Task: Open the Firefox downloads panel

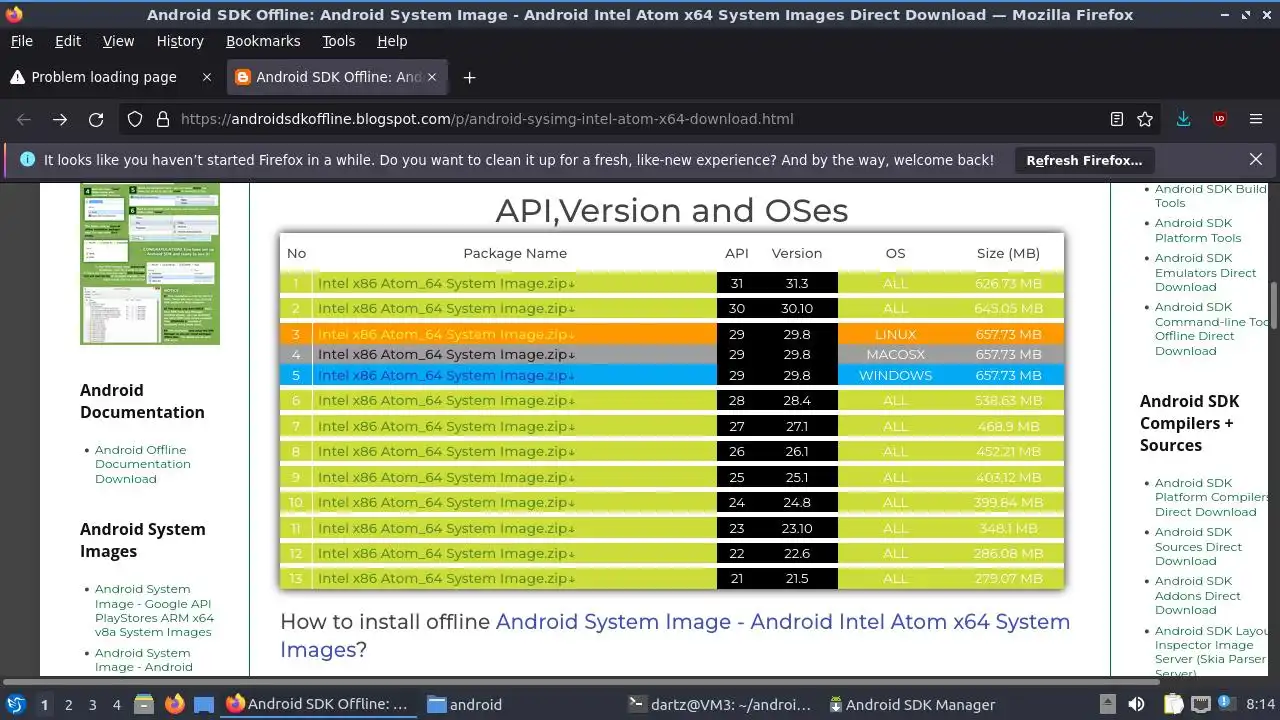Action: [x=1183, y=119]
